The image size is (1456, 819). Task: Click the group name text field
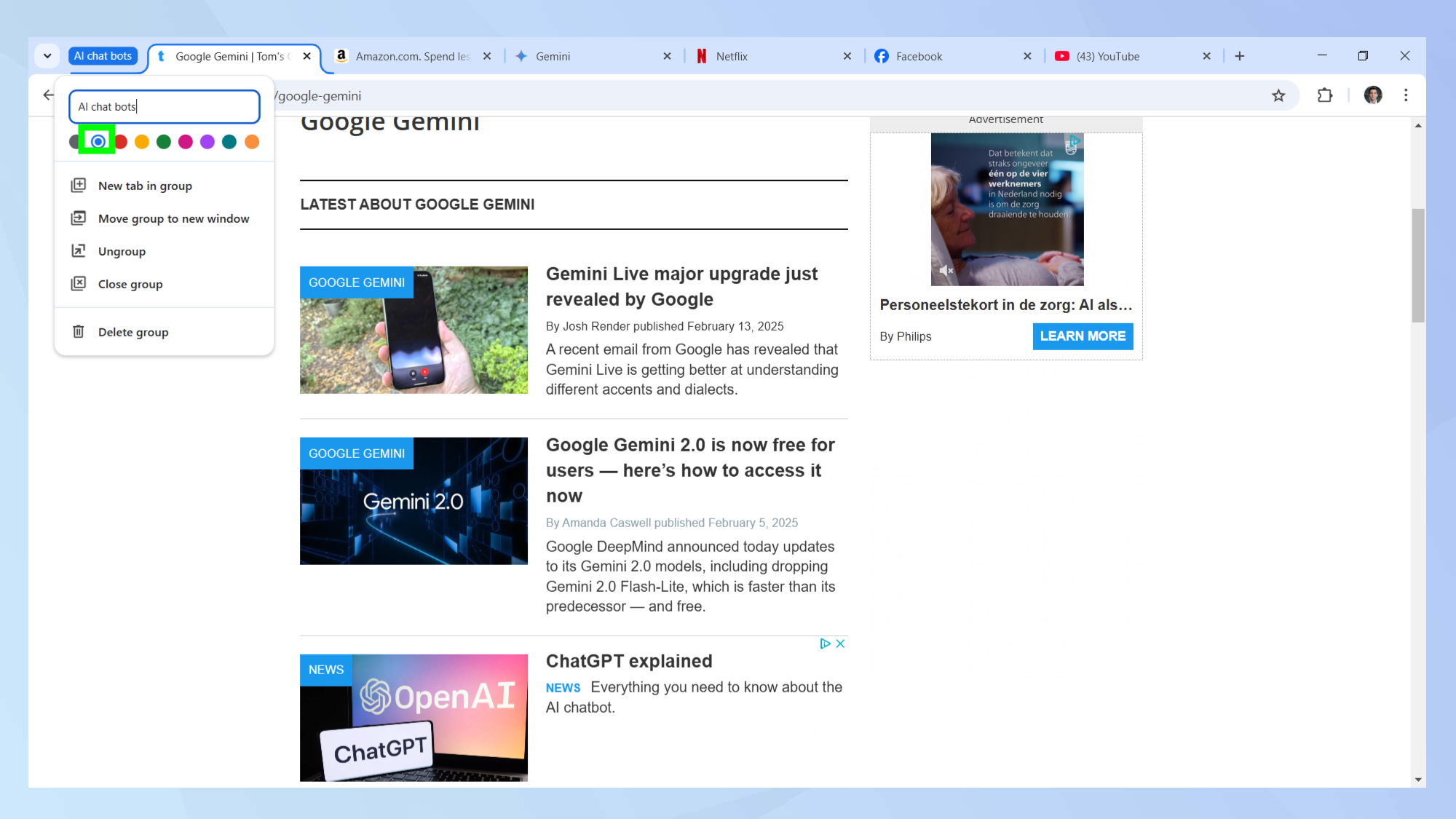tap(165, 106)
